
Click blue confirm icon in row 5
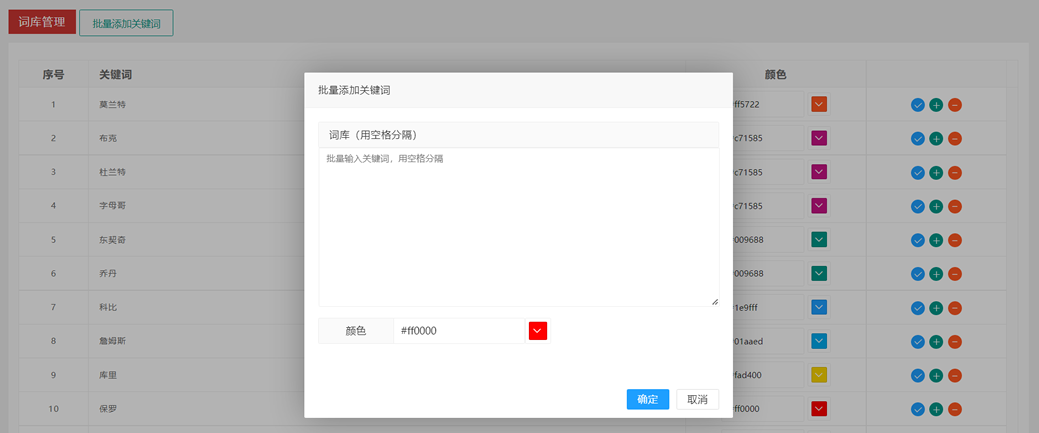pos(917,241)
